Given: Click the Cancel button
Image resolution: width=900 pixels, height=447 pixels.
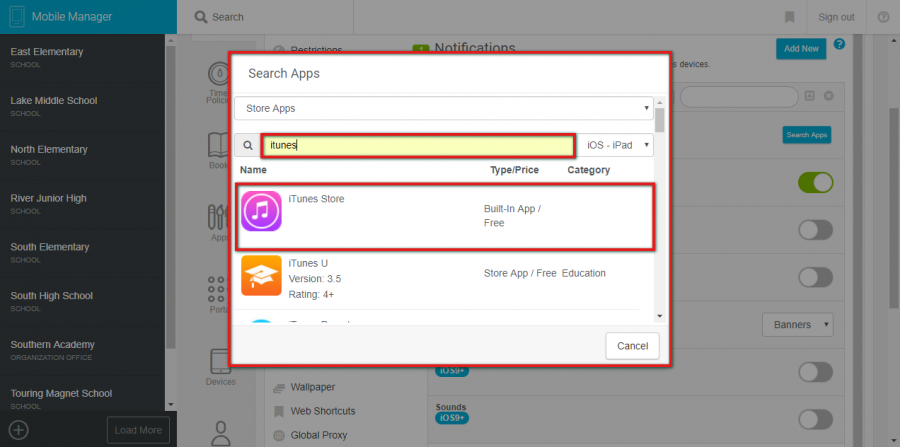Looking at the screenshot, I should click(x=633, y=346).
